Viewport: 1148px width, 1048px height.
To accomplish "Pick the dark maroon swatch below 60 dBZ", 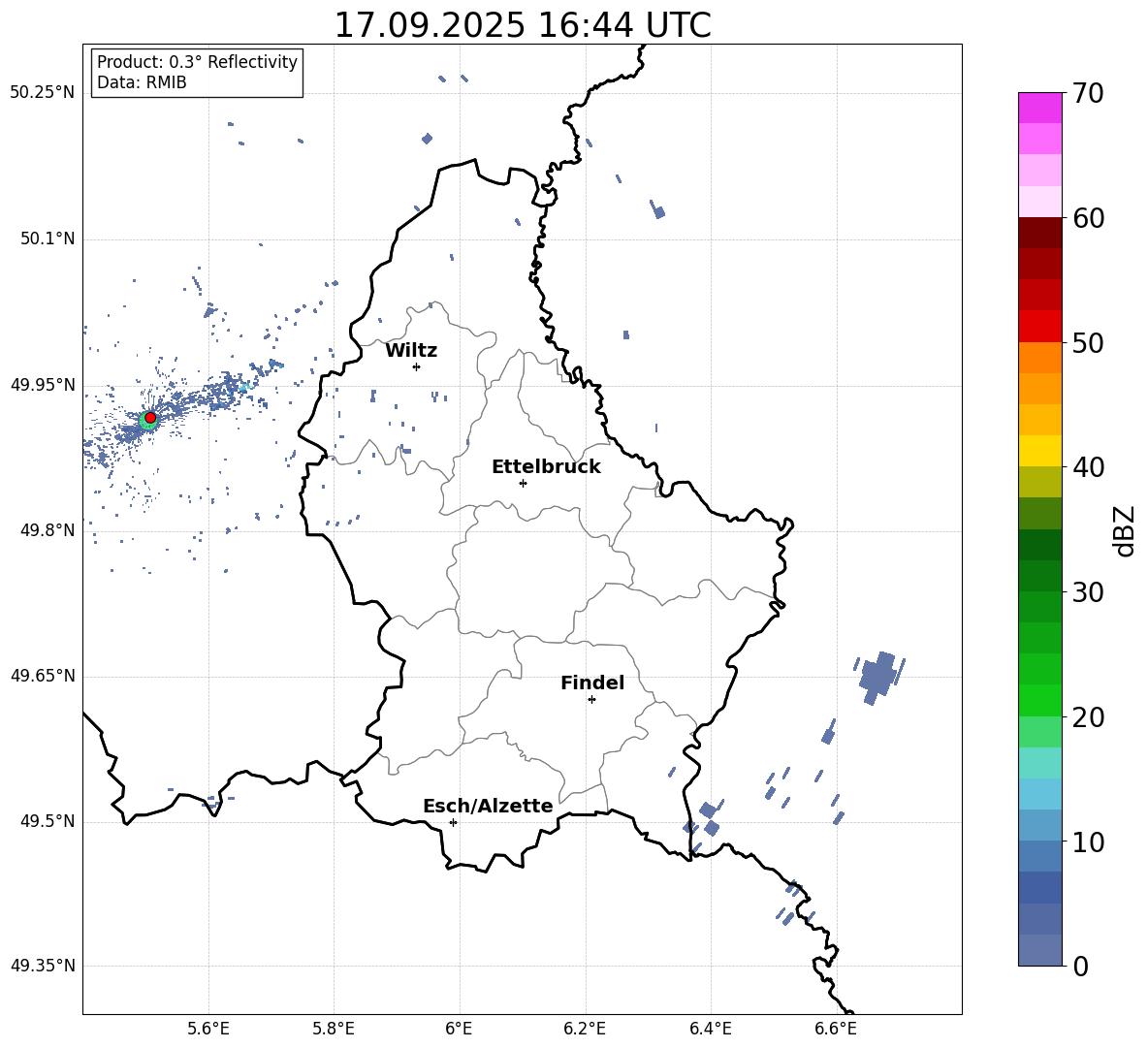I will [1039, 233].
